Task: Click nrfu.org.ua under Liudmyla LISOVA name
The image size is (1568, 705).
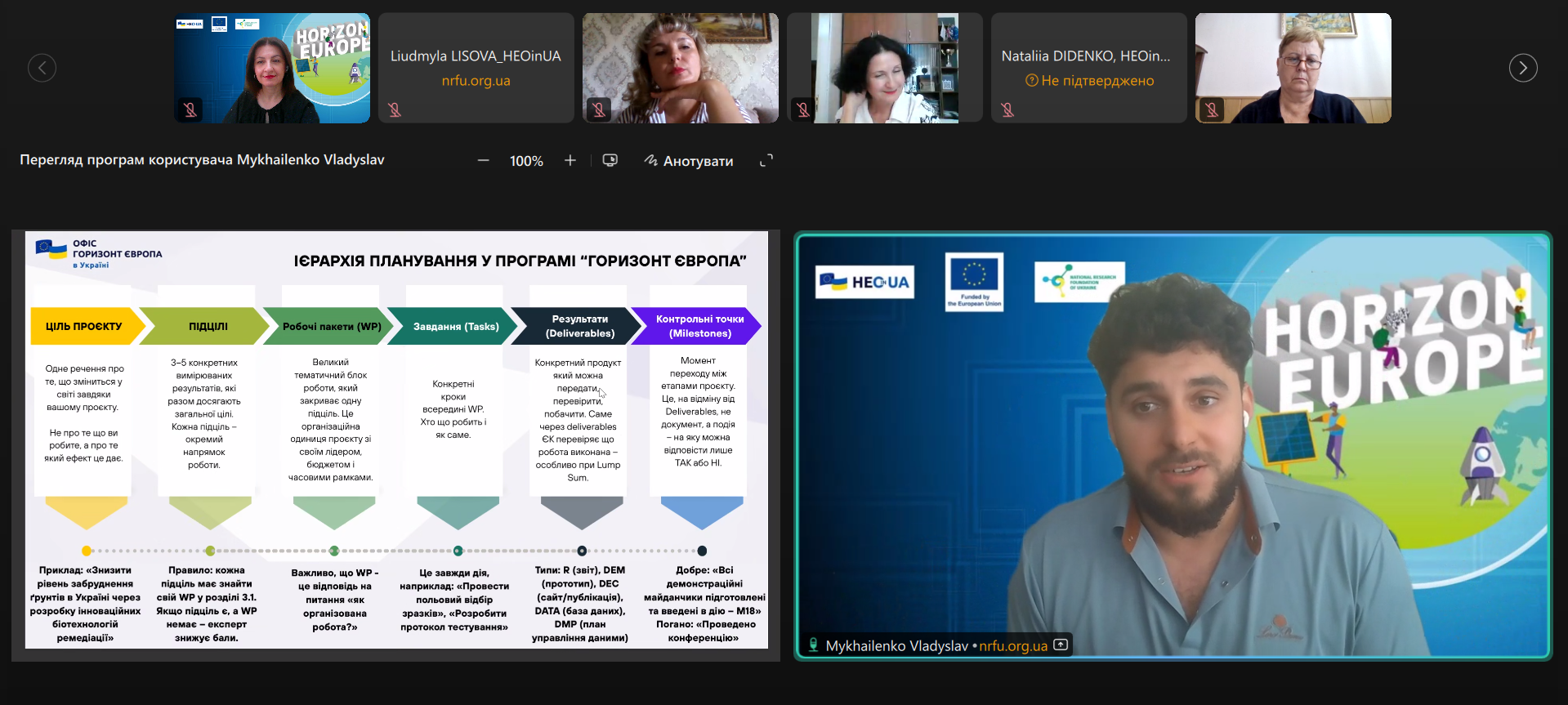Action: point(476,81)
